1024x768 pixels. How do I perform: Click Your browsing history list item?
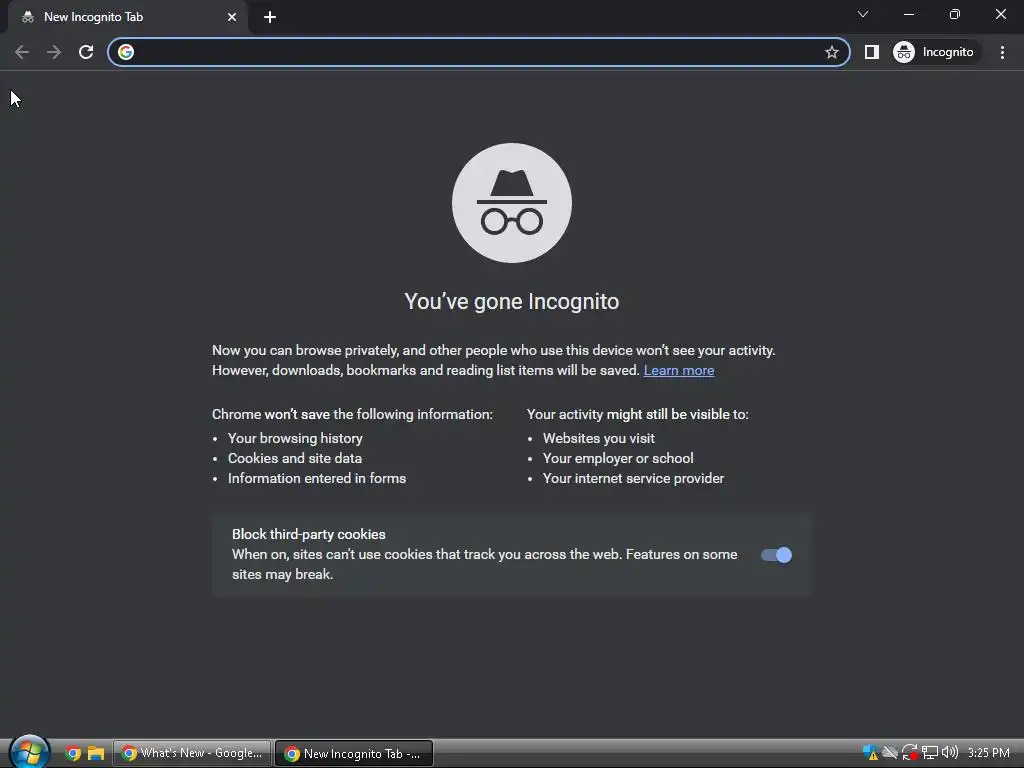coord(295,438)
